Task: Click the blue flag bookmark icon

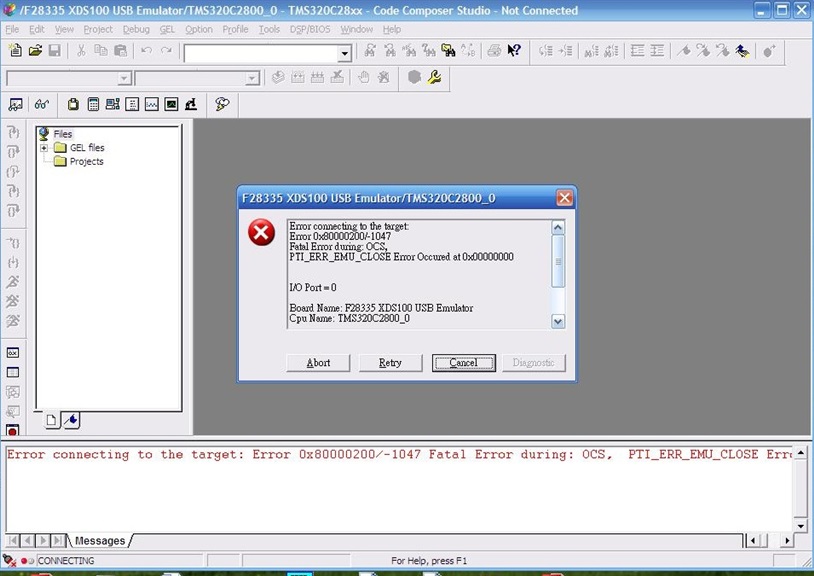Action: click(x=742, y=51)
